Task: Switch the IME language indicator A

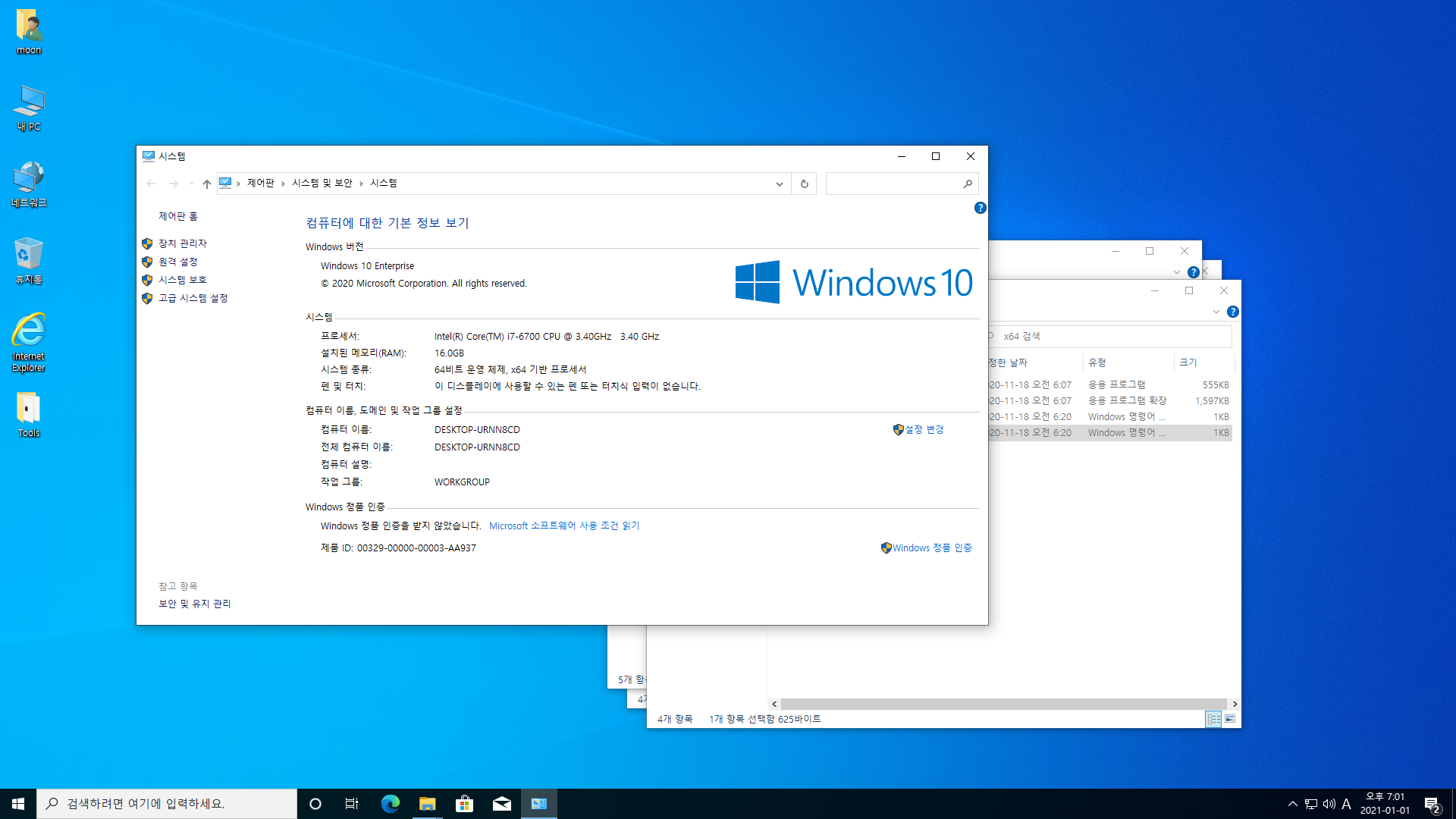Action: pyautogui.click(x=1347, y=804)
